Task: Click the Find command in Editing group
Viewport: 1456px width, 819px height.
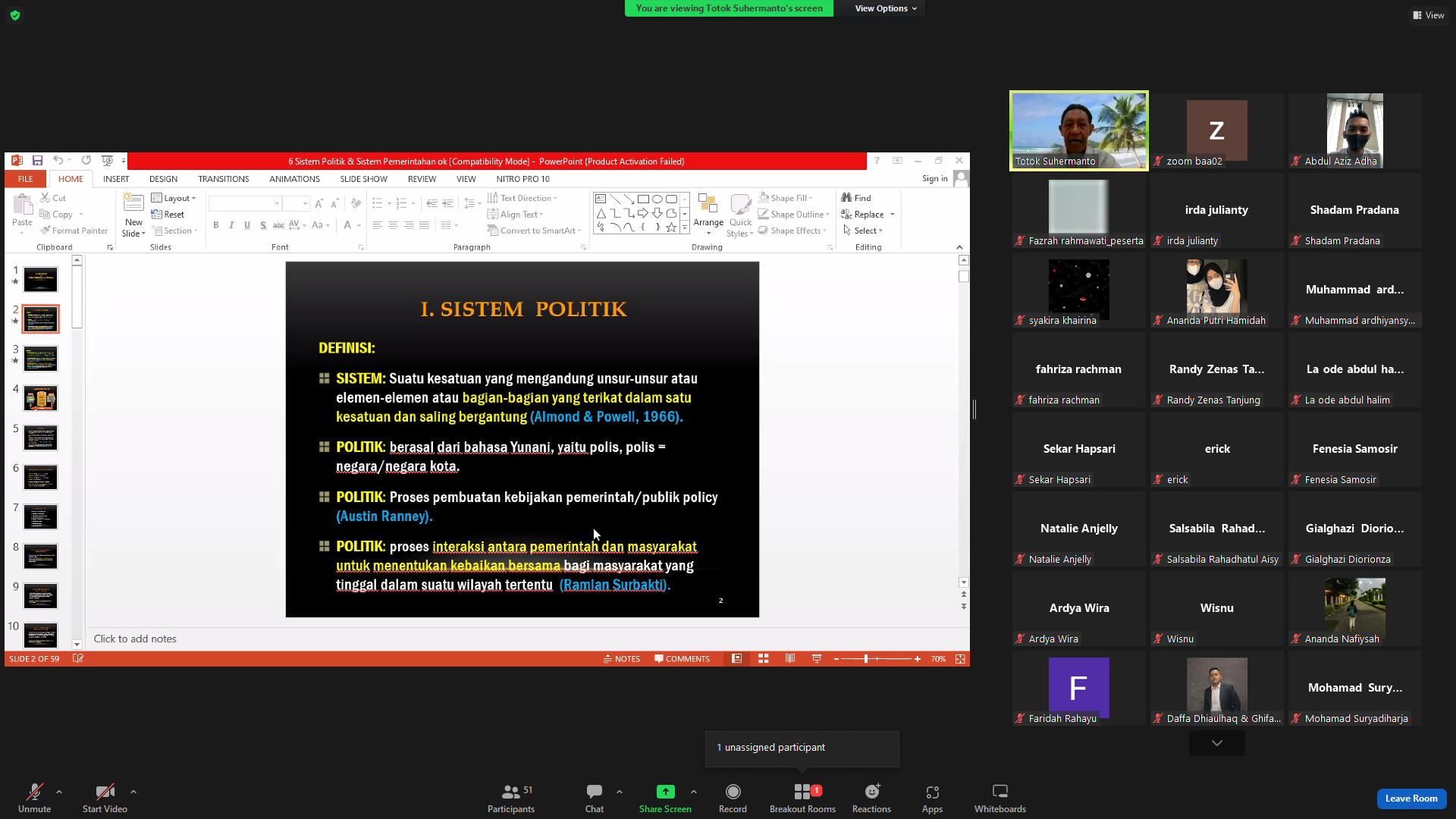Action: click(856, 198)
